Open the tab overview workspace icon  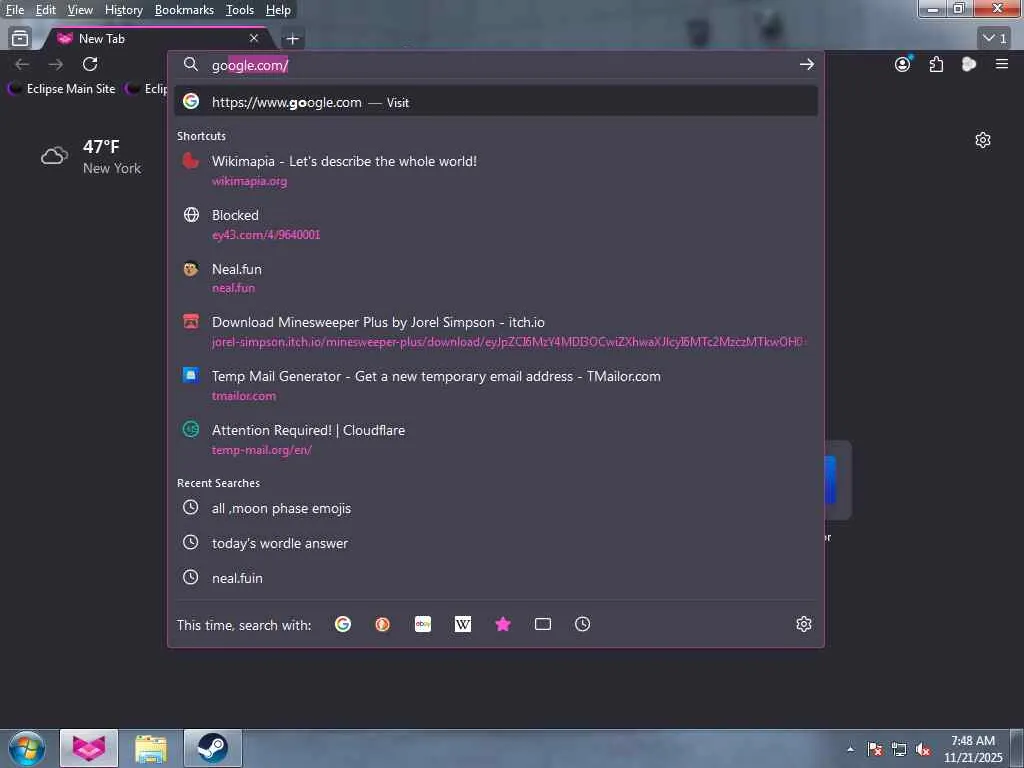pyautogui.click(x=20, y=39)
